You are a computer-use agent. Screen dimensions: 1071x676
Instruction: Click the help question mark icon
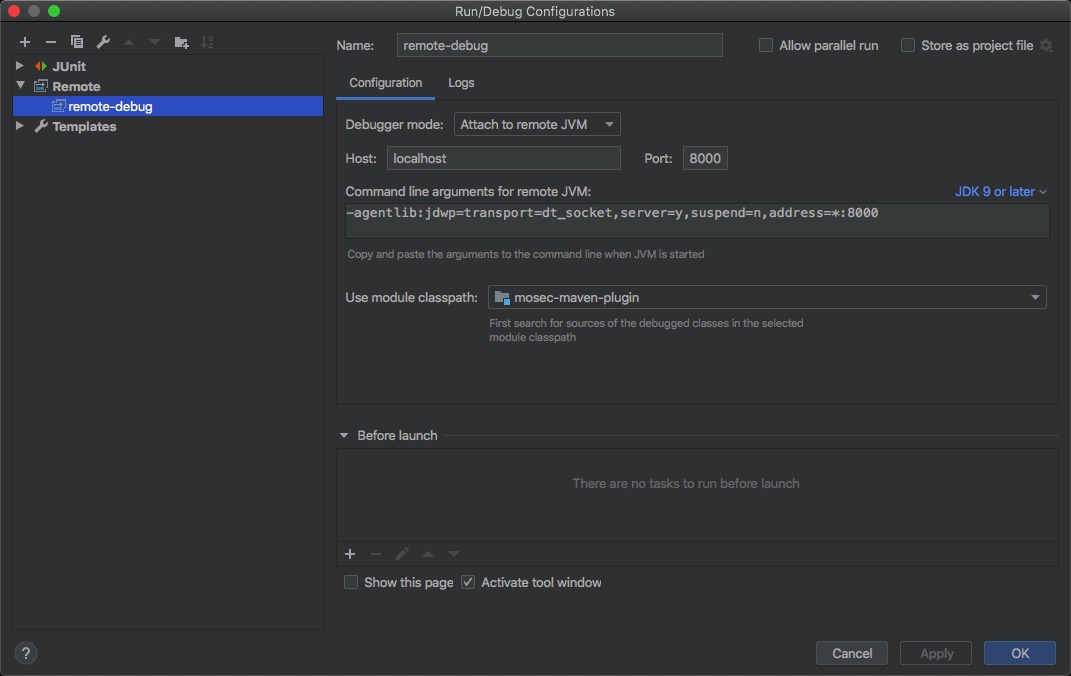25,652
